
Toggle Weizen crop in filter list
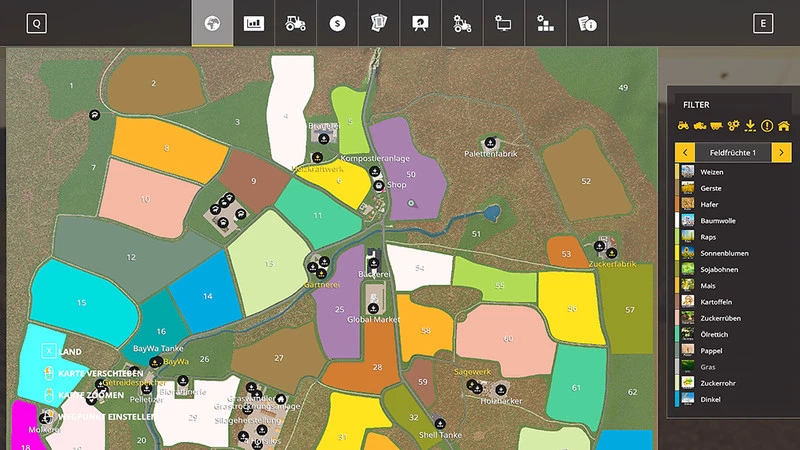(x=712, y=172)
